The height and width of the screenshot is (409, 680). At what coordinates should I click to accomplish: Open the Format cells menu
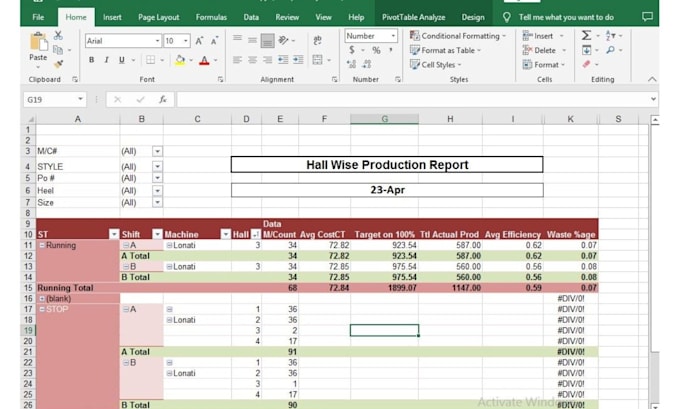[x=544, y=65]
